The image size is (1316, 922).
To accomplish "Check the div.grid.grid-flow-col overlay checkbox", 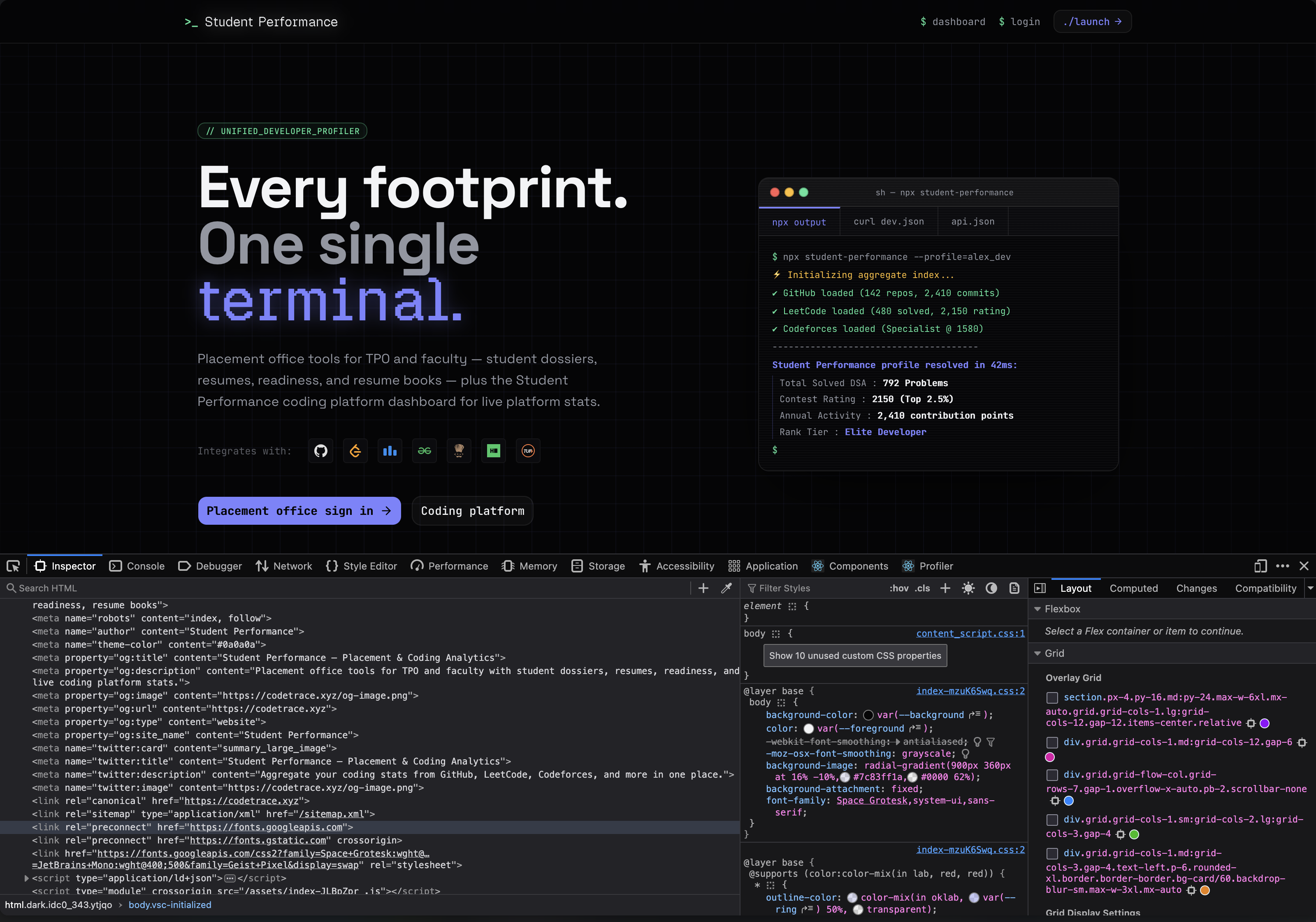I will point(1052,775).
